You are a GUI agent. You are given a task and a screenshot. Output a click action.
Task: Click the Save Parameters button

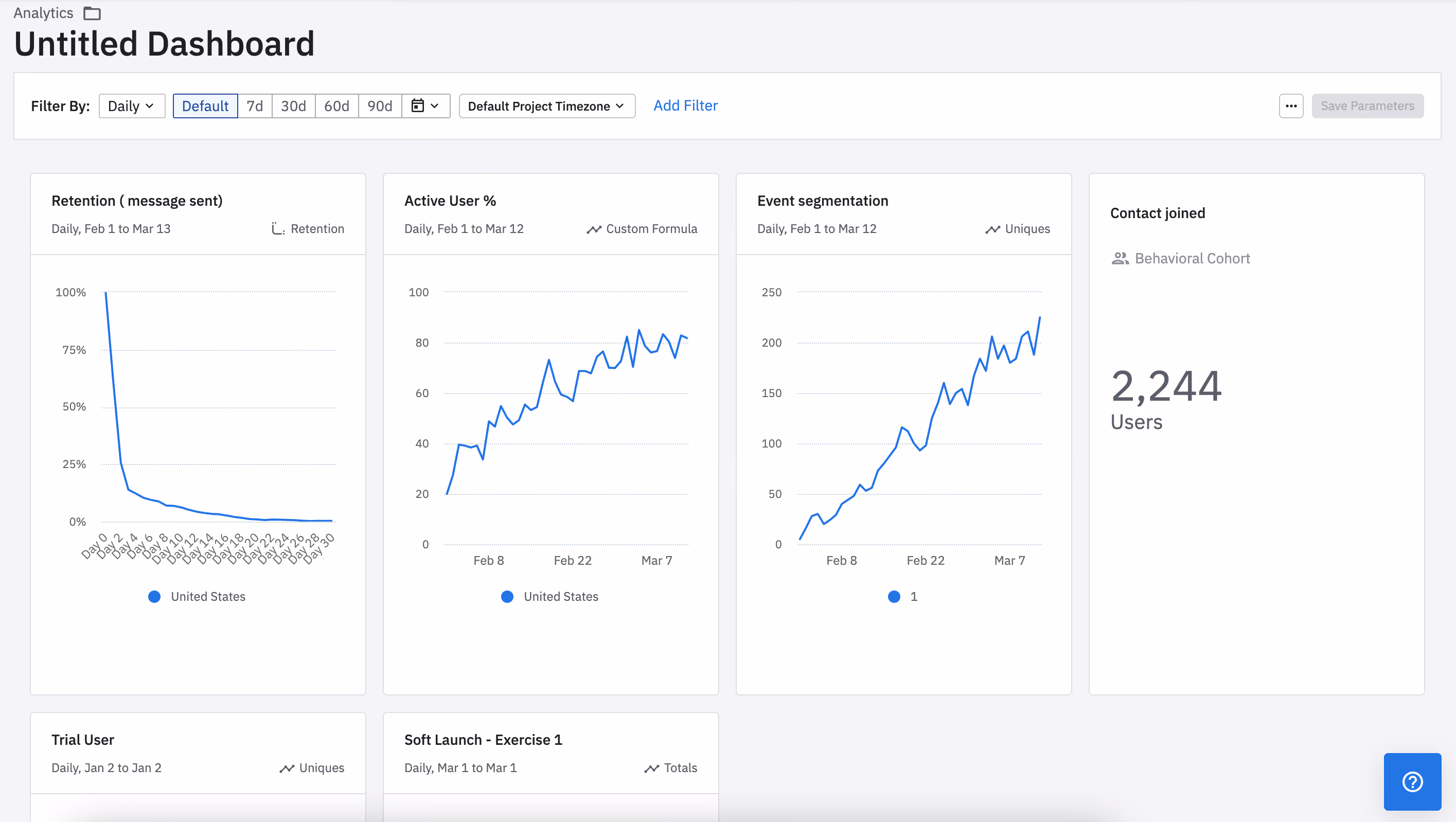1368,105
